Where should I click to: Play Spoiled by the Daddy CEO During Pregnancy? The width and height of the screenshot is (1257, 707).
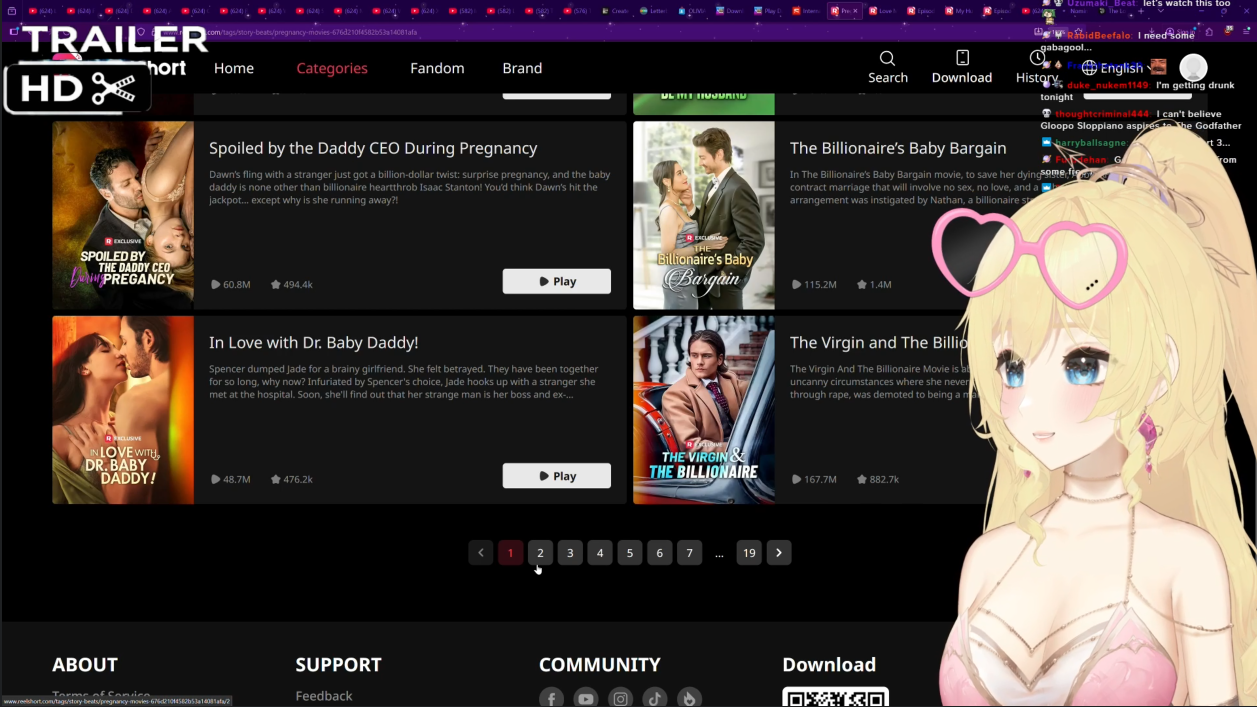(556, 281)
